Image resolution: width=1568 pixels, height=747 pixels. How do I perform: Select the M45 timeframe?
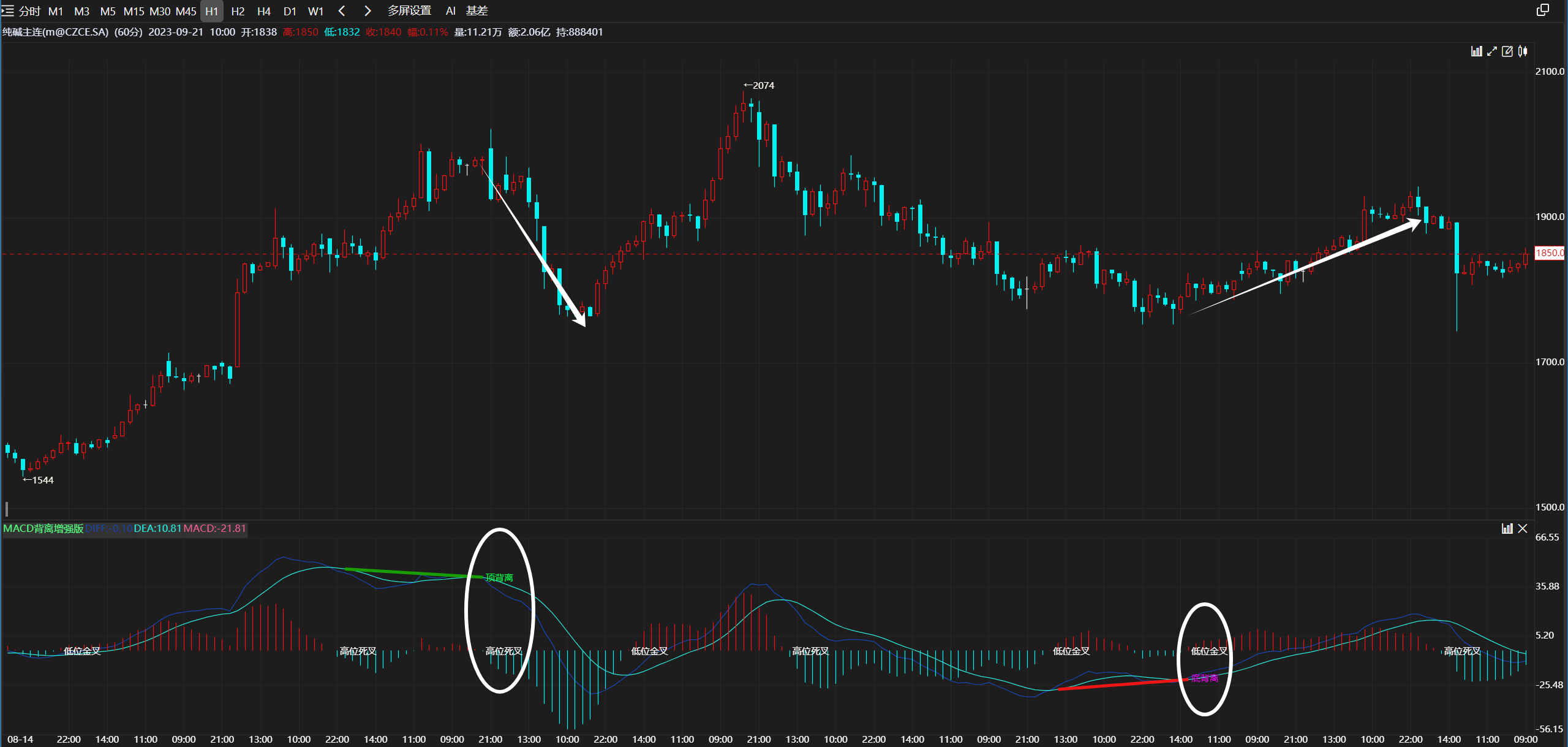point(186,11)
